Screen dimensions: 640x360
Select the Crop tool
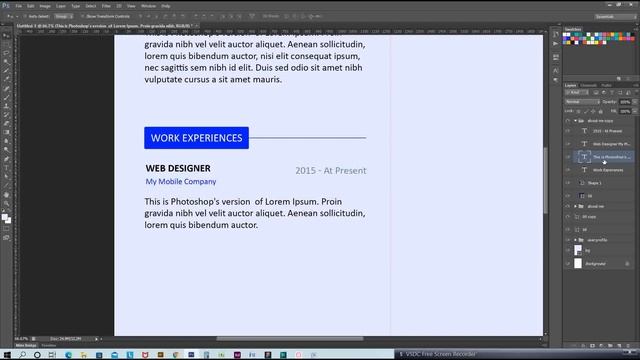point(6,71)
